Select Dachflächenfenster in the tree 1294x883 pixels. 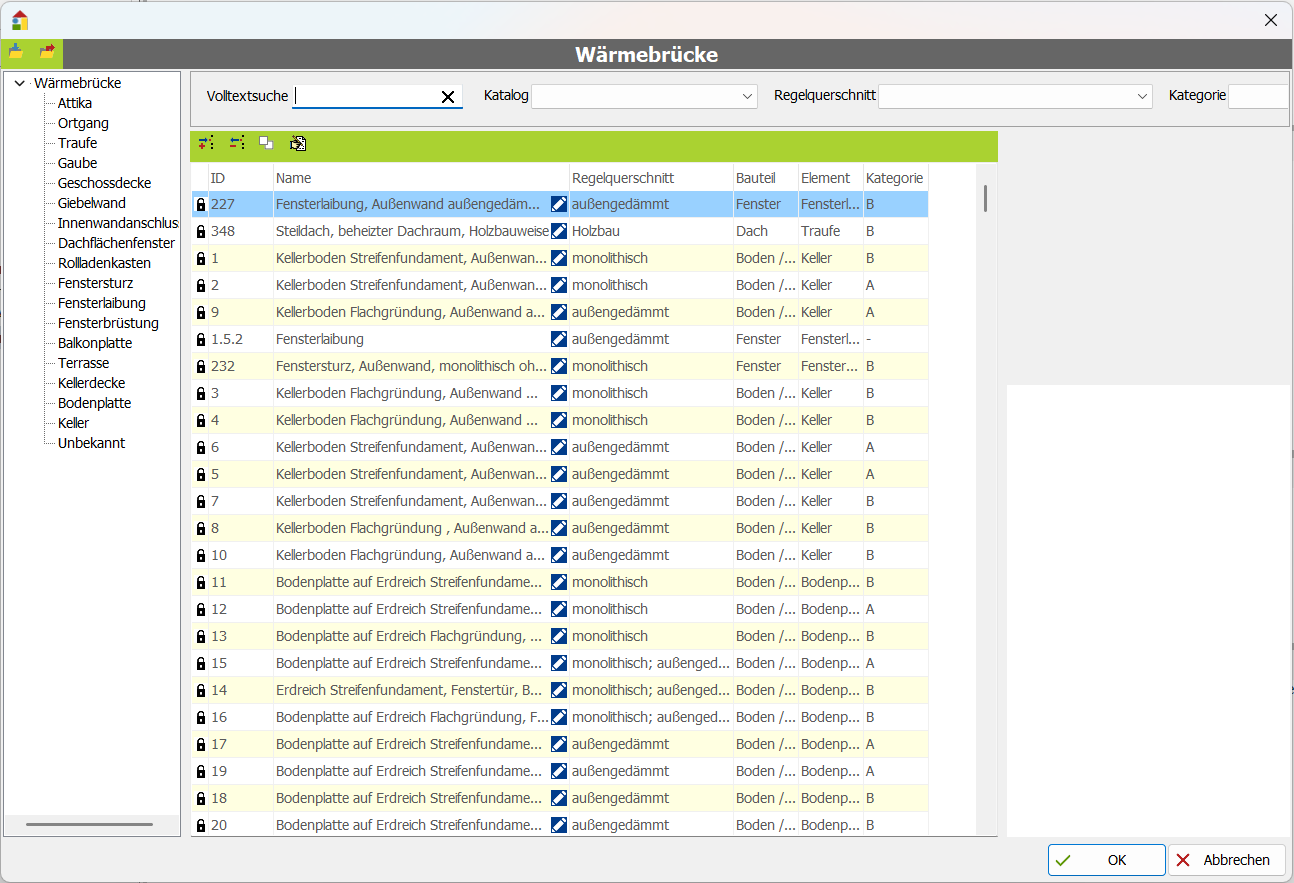click(116, 243)
